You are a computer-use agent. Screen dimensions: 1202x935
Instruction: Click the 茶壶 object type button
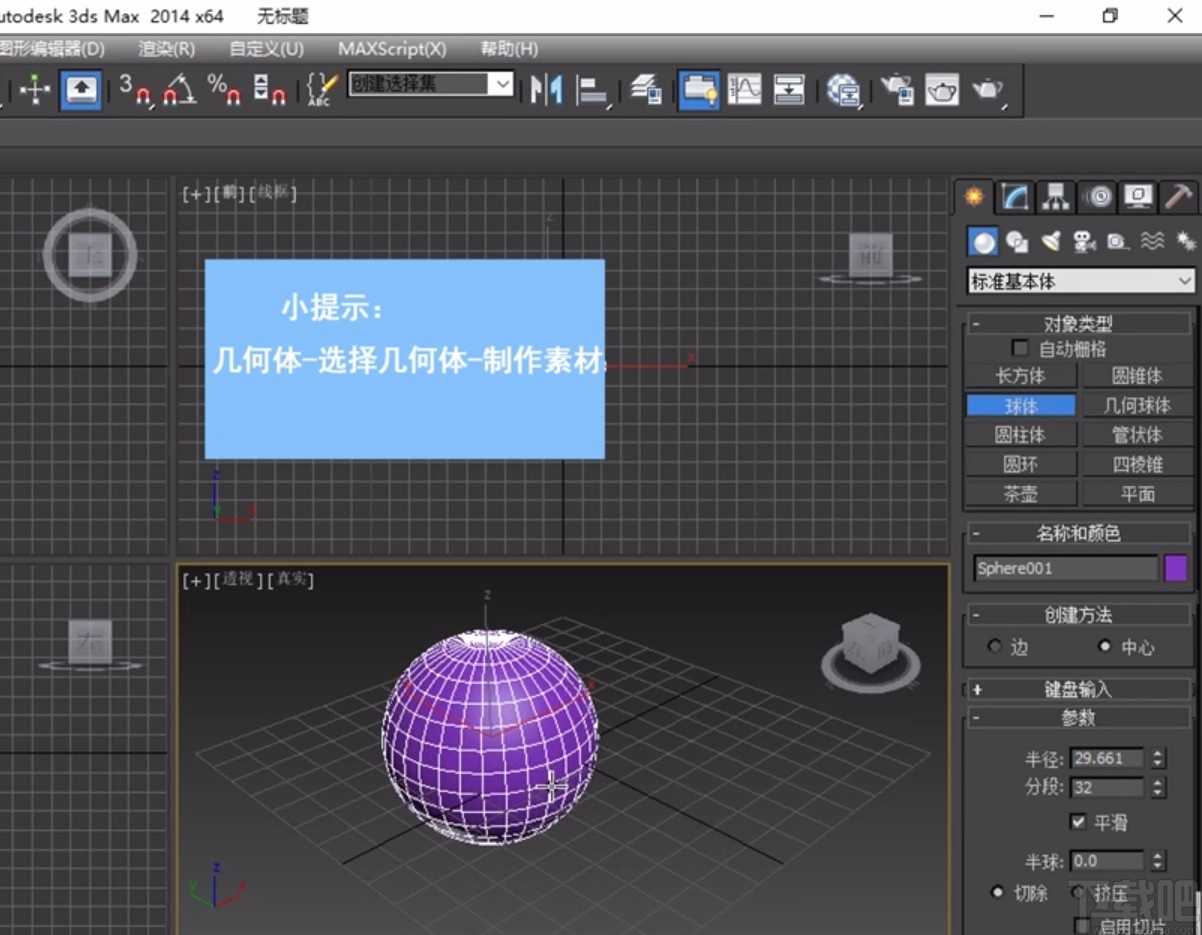pyautogui.click(x=1021, y=493)
